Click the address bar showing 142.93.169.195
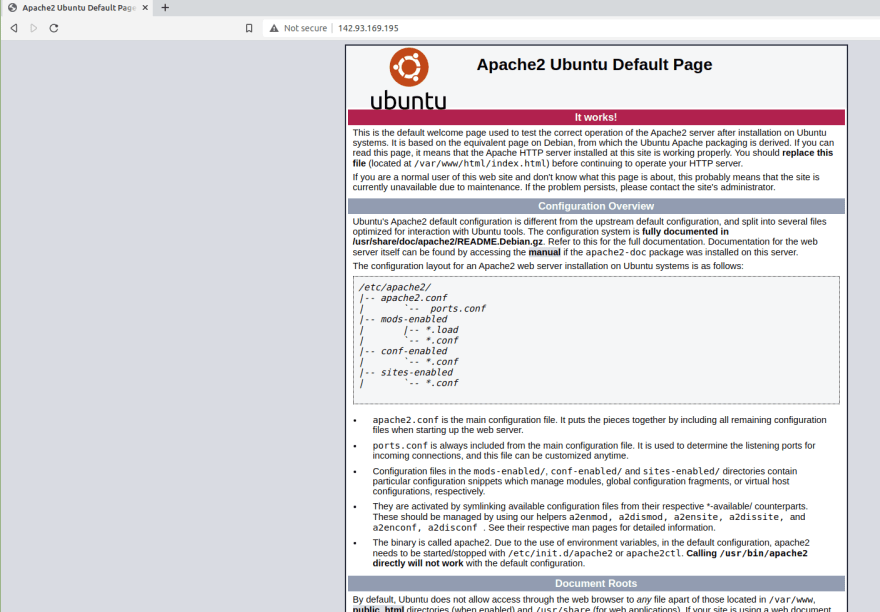Screen dimensions: 880x612 coord(572,28)
